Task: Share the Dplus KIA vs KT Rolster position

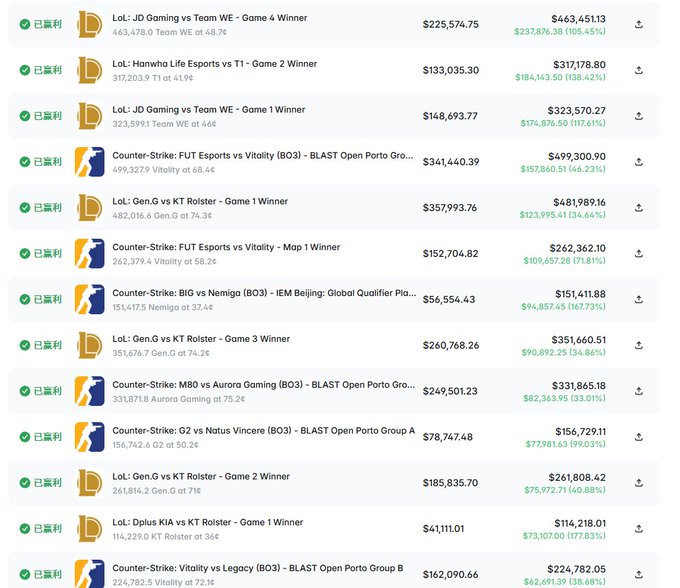Action: pyautogui.click(x=638, y=529)
